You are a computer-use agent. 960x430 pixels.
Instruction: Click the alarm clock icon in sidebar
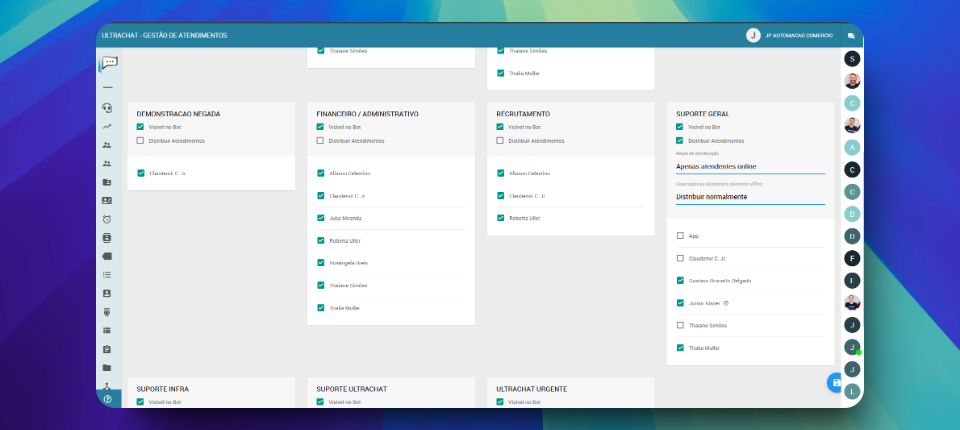point(107,219)
